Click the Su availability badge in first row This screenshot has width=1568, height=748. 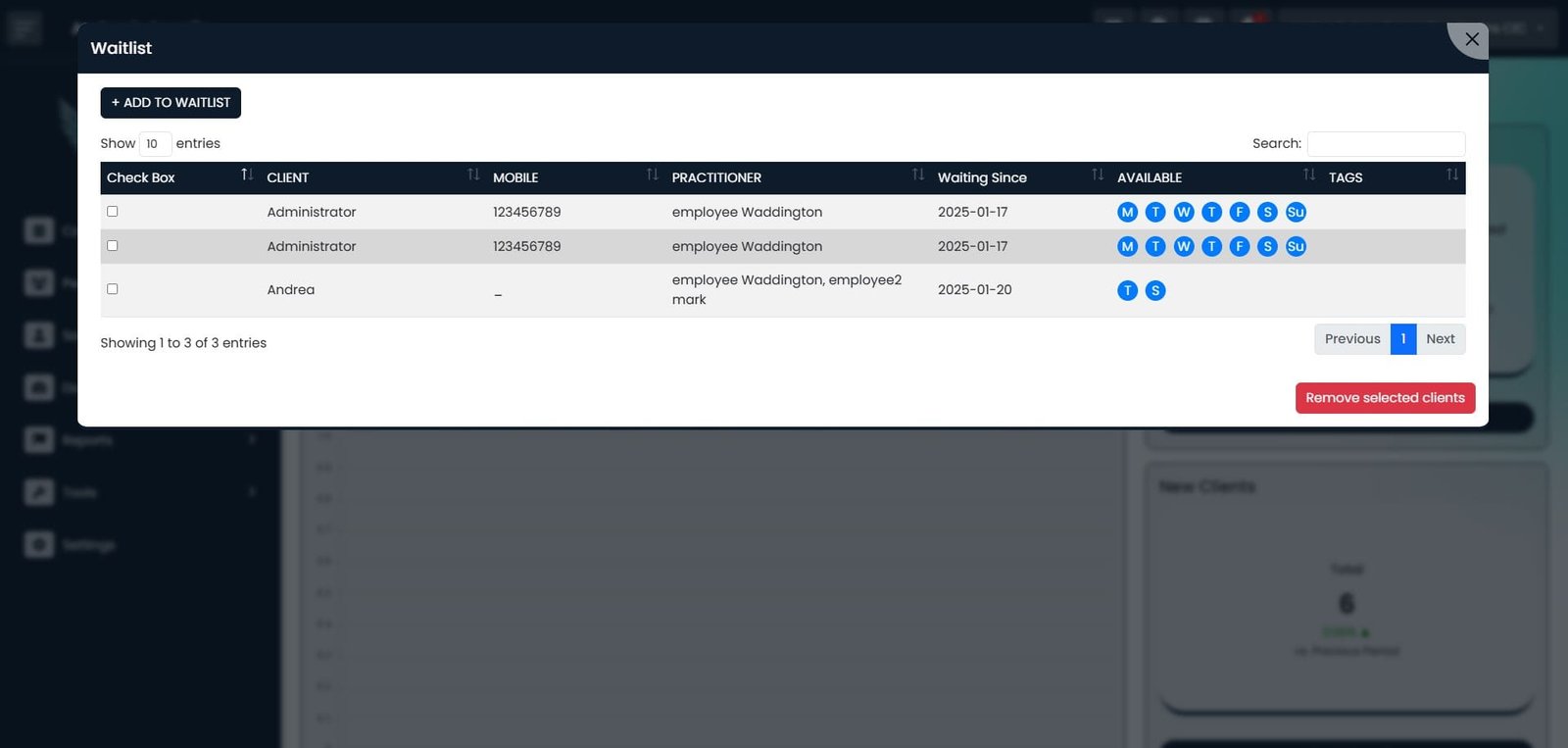1296,212
